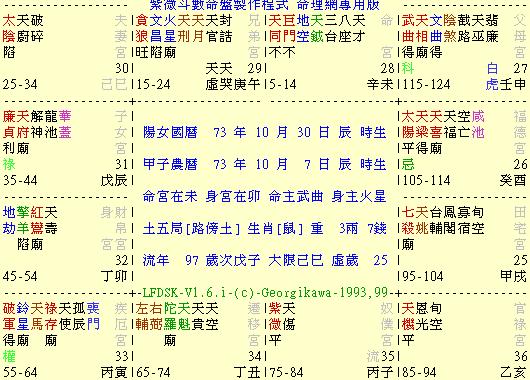The width and height of the screenshot is (530, 380).
Task: Click the blue 喪門 star
Action: (93, 316)
